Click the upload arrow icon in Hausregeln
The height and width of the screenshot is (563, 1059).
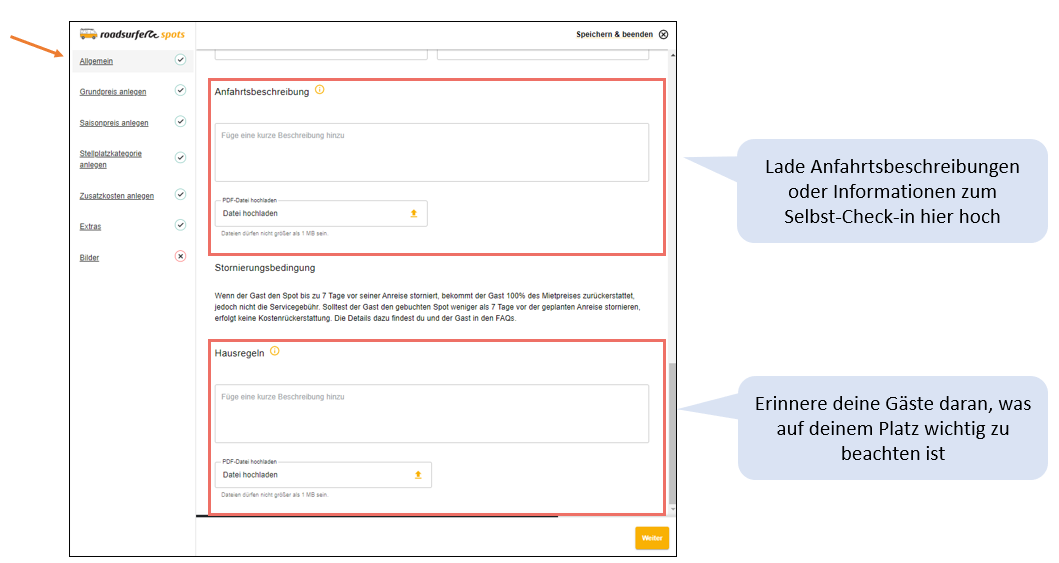[x=418, y=475]
